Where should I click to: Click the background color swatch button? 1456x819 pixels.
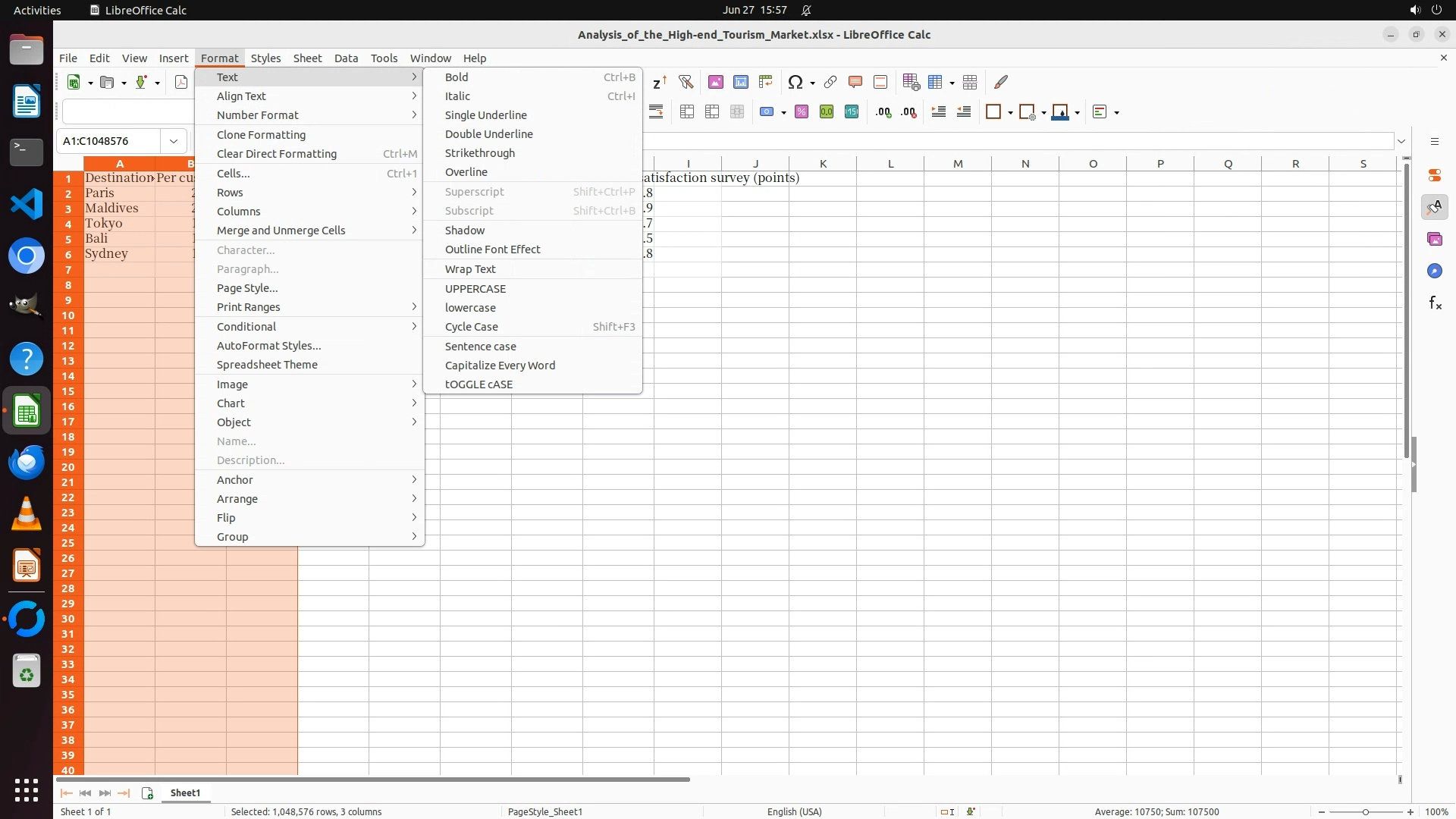(1061, 112)
